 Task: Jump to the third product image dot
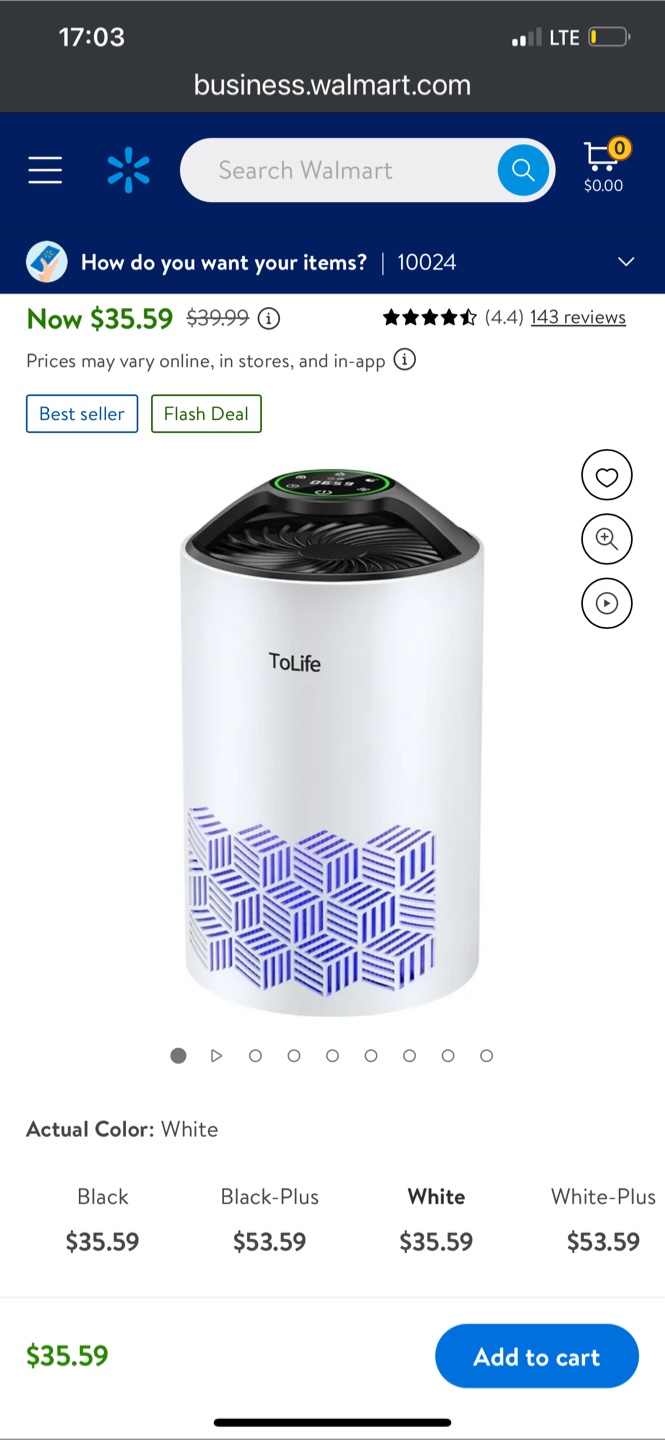(x=255, y=1056)
